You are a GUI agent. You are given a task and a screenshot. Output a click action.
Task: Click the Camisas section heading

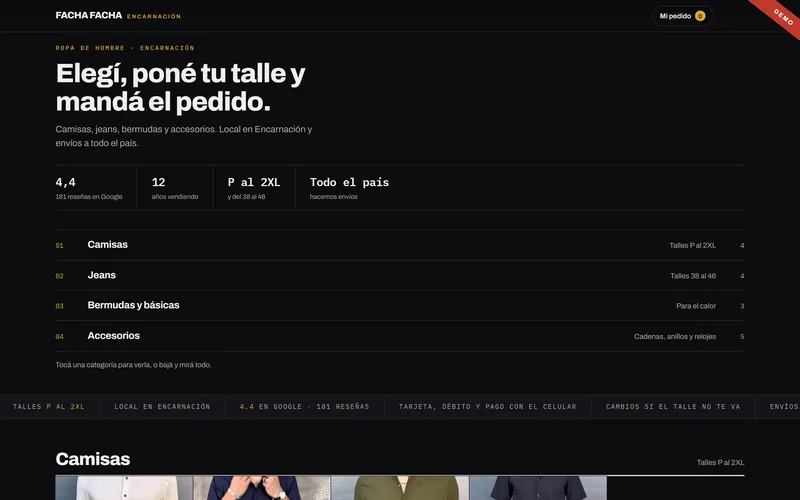click(93, 459)
